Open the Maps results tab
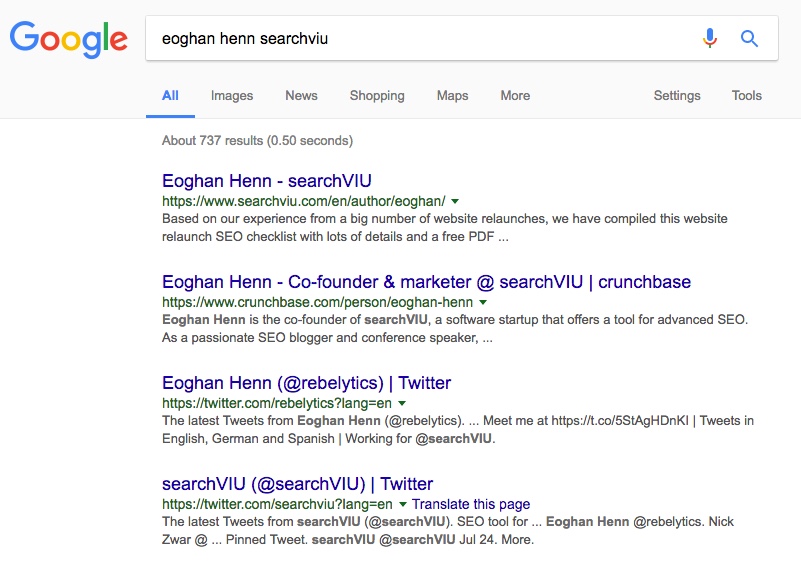Screen dimensions: 801x574 coord(453,95)
